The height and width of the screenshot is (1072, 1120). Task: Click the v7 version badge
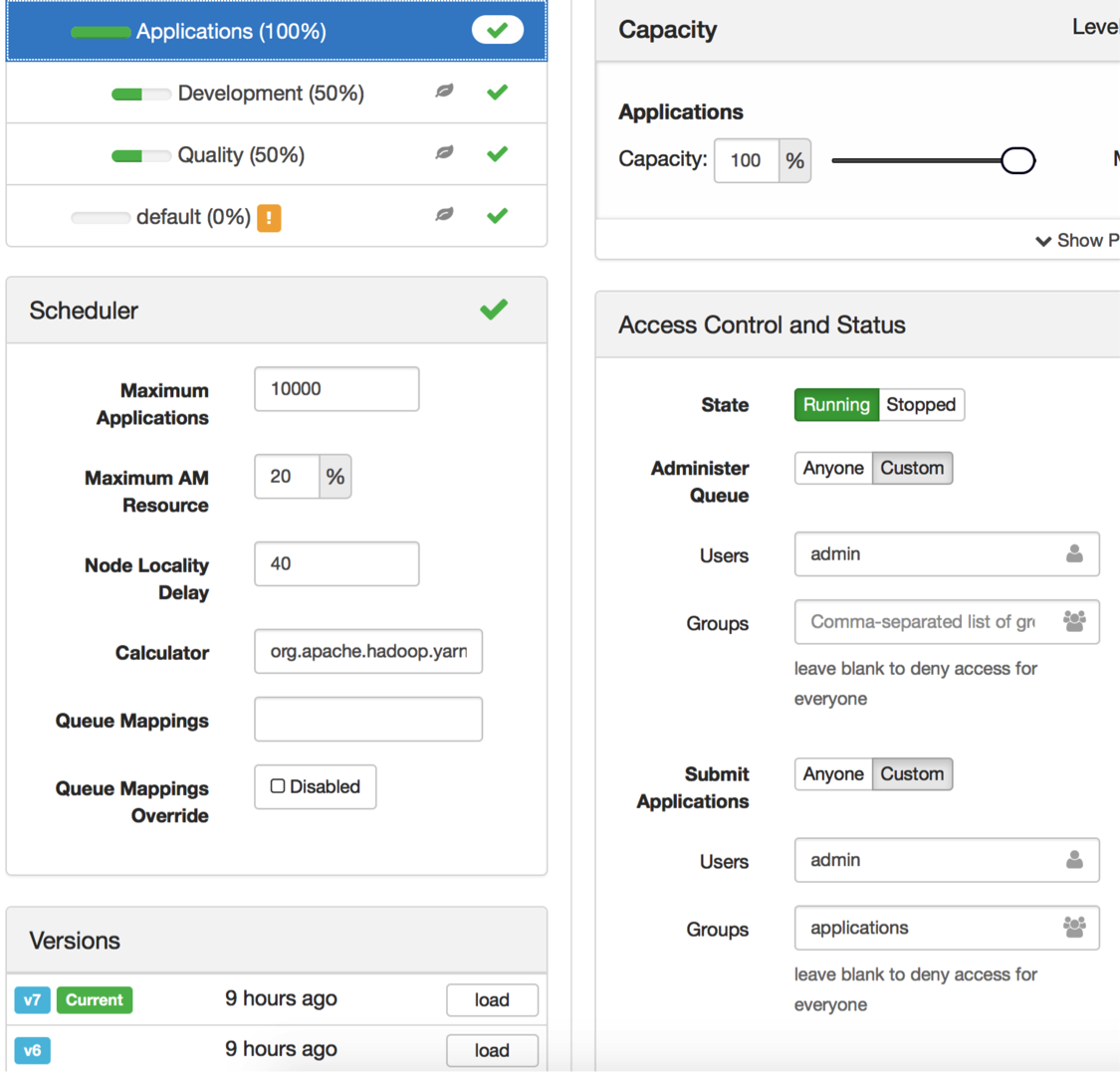coord(32,1000)
